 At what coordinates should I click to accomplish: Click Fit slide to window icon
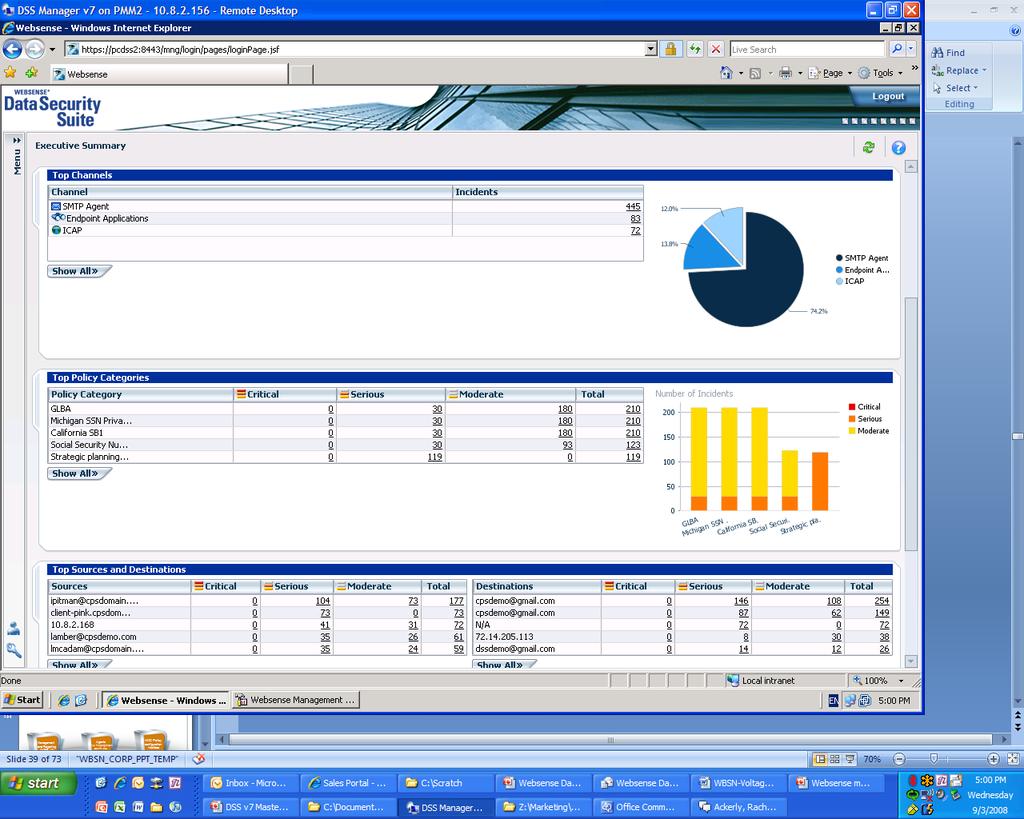[1014, 759]
